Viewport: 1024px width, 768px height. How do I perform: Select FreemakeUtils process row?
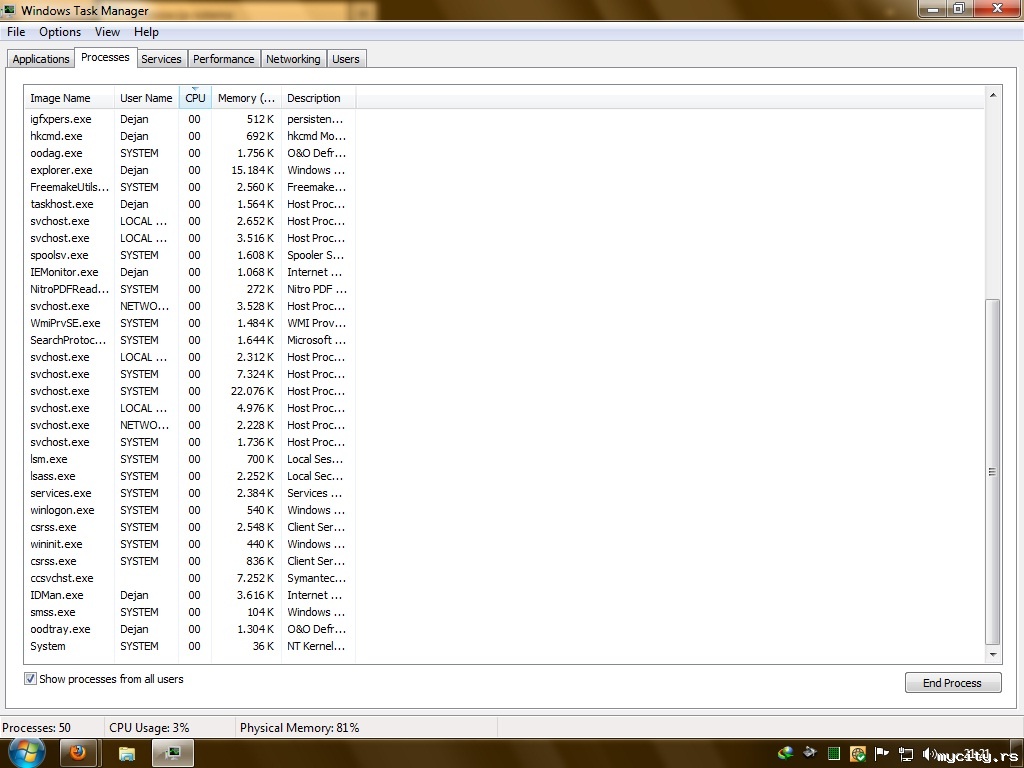coord(189,187)
